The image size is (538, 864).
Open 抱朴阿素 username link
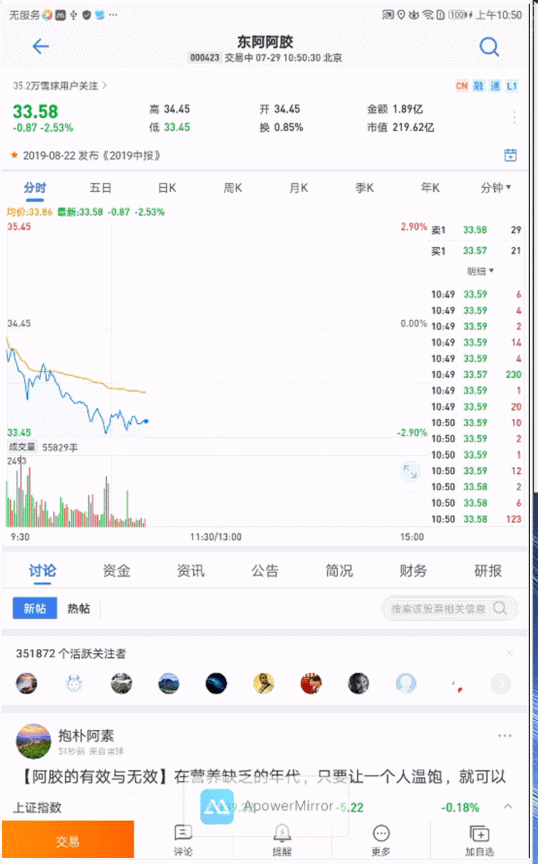86,735
